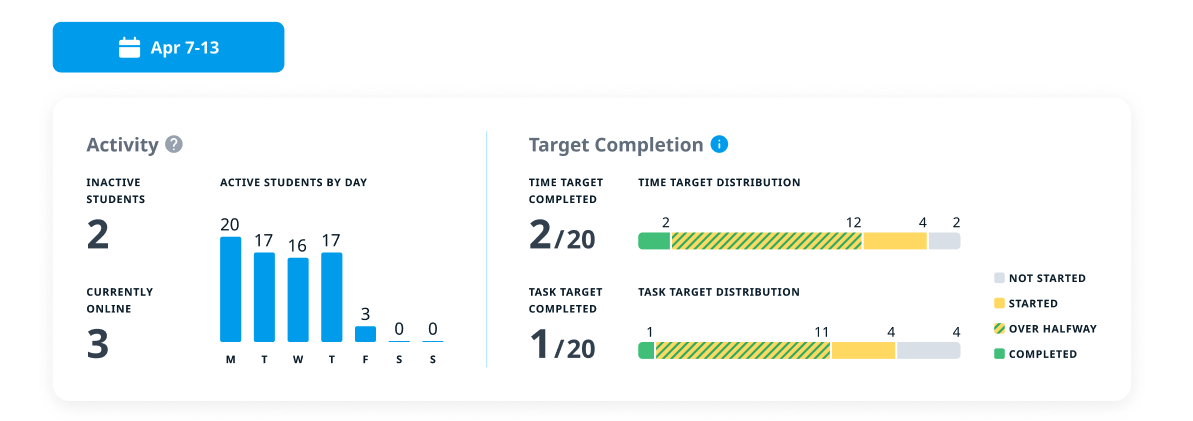1193x421 pixels.
Task: Click striped over-halfway segment in task target bar
Action: click(x=743, y=351)
